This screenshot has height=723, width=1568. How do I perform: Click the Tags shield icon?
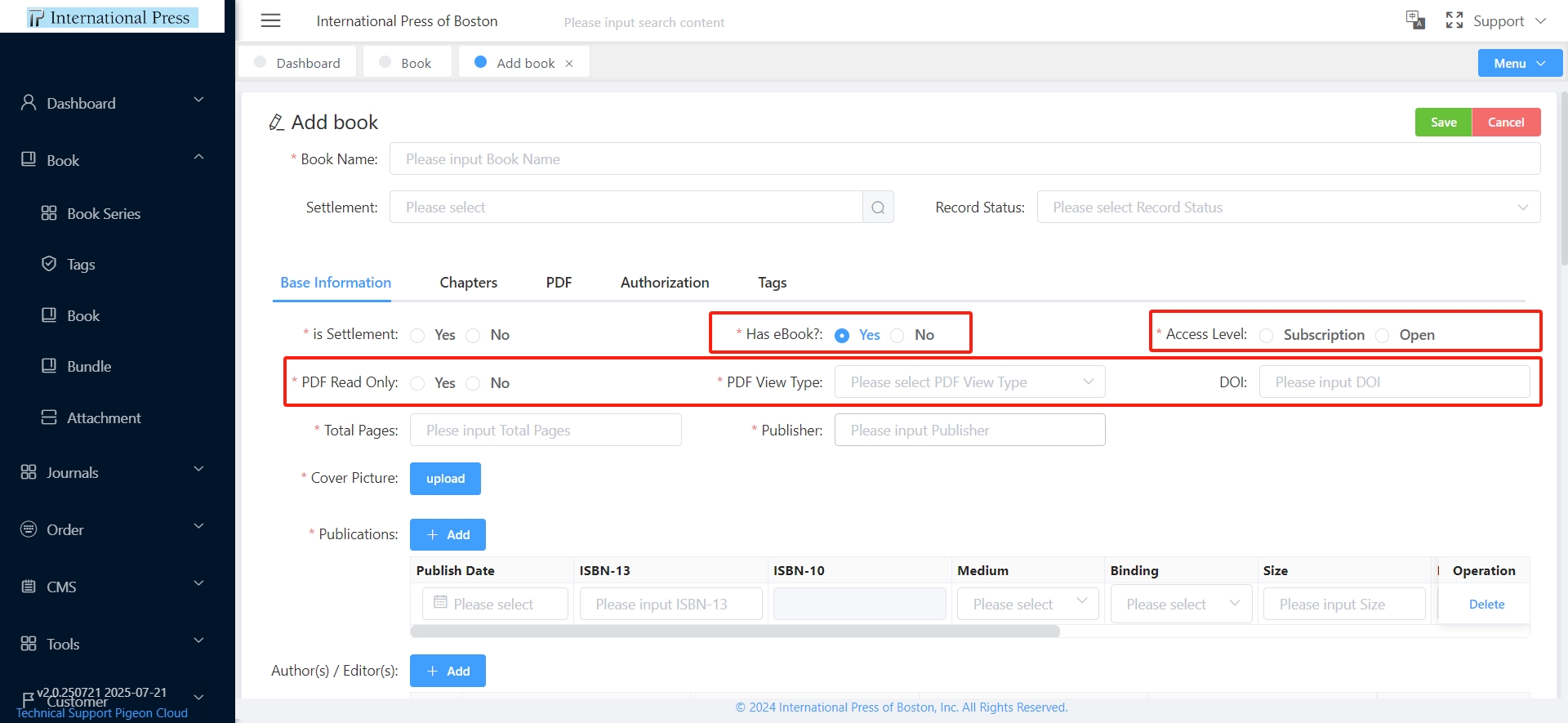click(49, 264)
